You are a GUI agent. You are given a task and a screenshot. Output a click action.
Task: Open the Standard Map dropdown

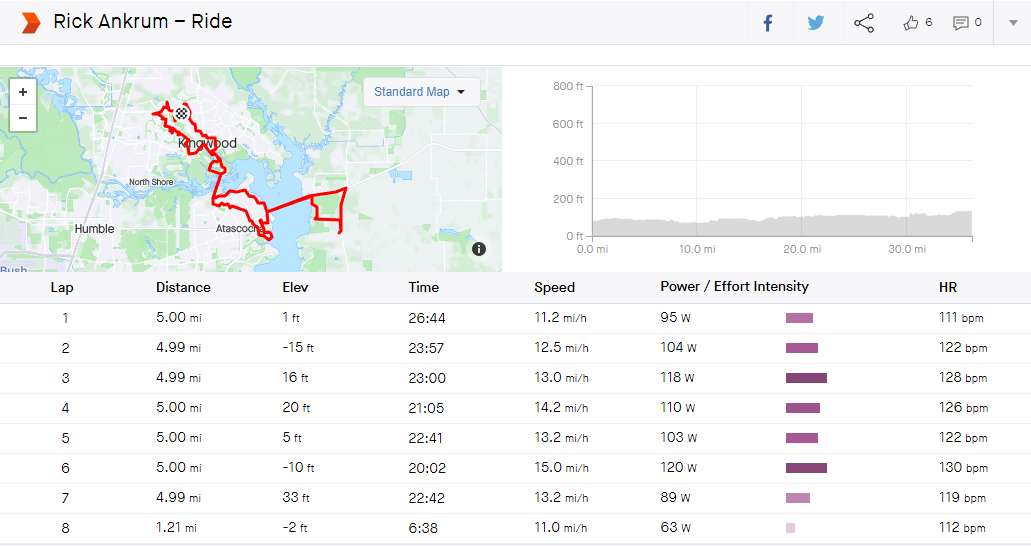(x=421, y=92)
